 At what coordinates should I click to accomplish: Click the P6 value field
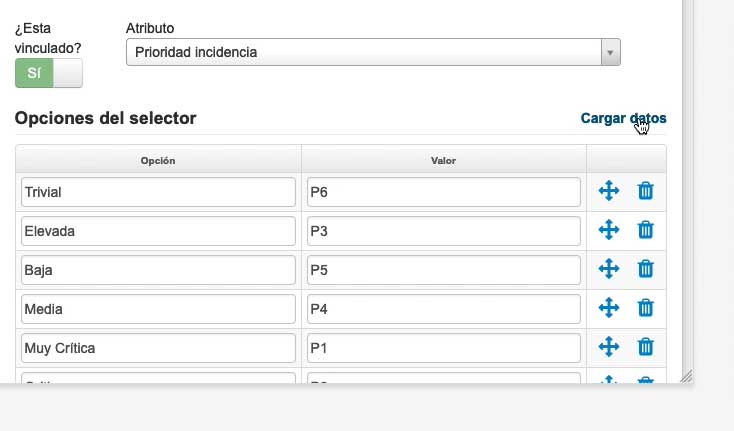tap(444, 192)
